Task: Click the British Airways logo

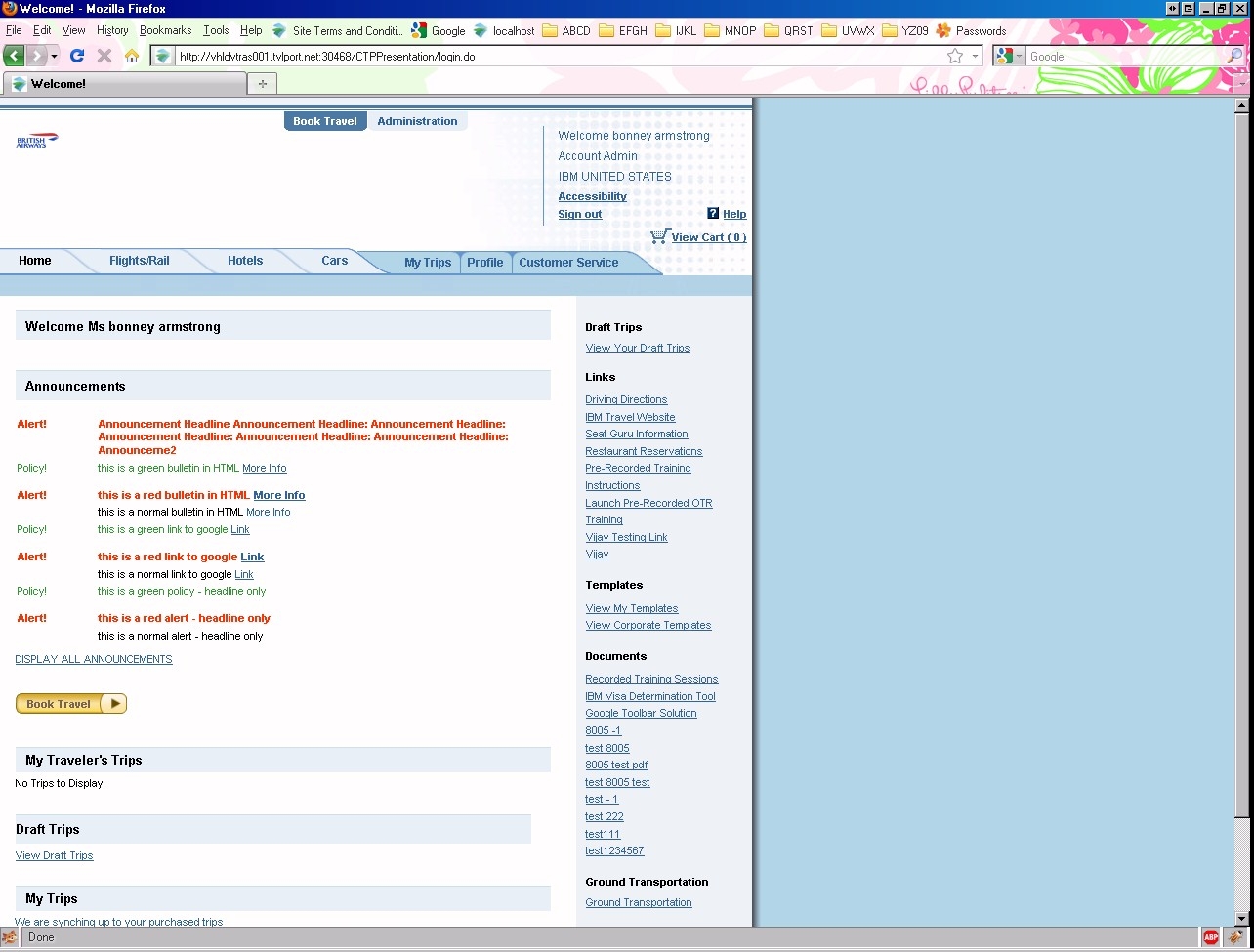Action: point(37,142)
